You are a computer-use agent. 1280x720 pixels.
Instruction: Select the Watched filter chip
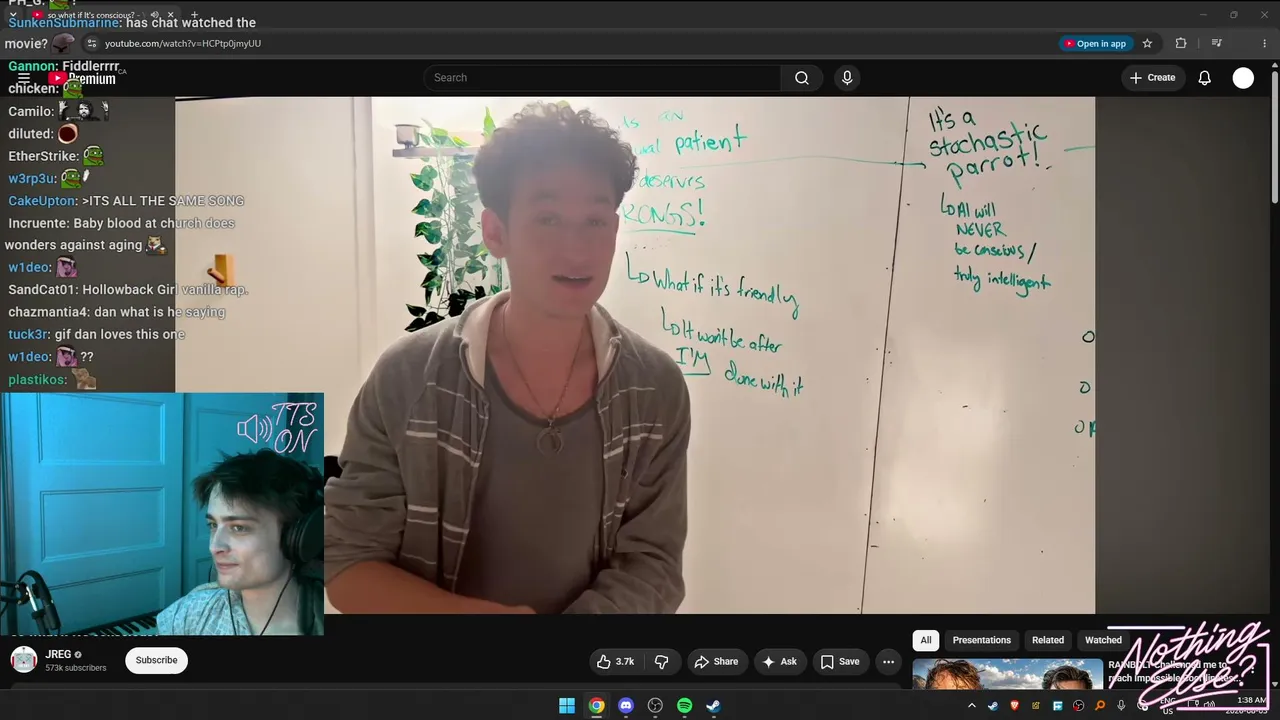tap(1103, 640)
